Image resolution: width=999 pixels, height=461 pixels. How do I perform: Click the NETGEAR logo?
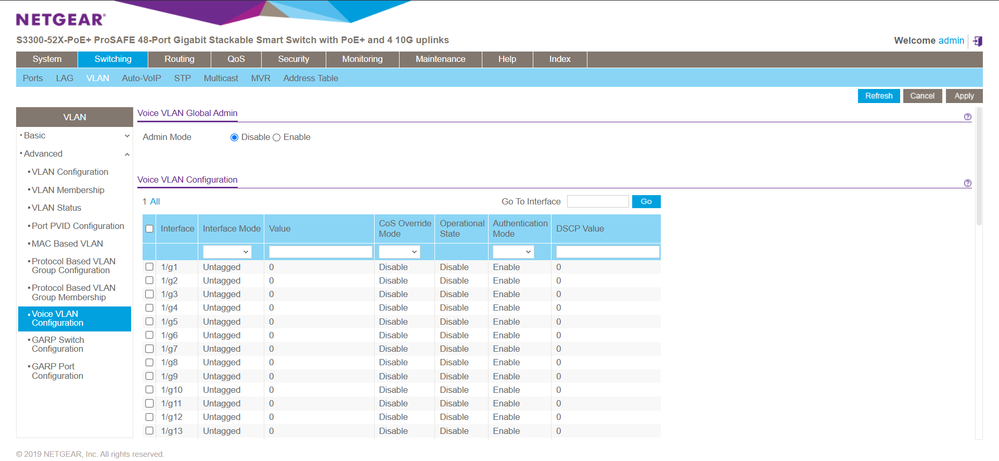click(x=61, y=20)
